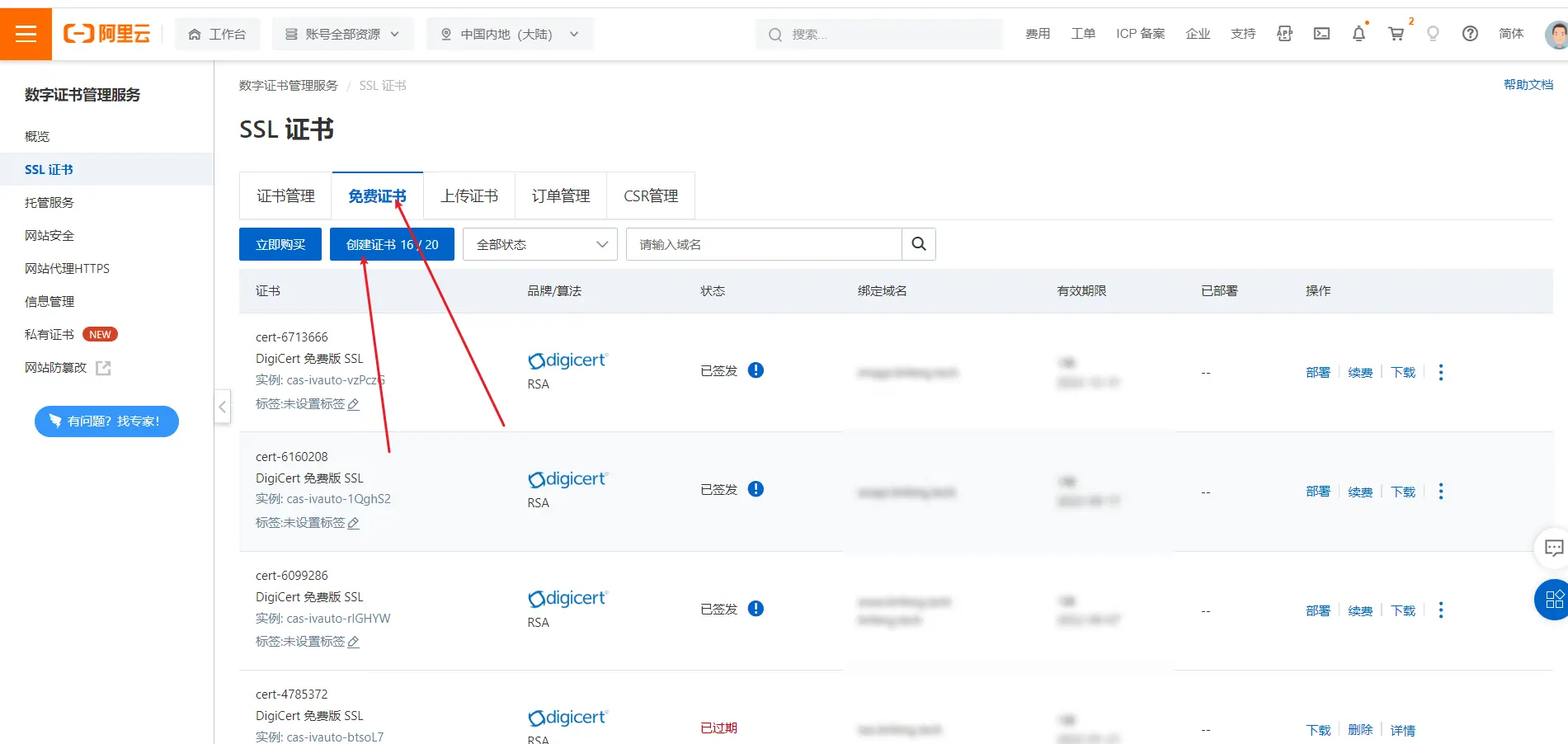Open the ICP 备案 top menu

point(1141,34)
